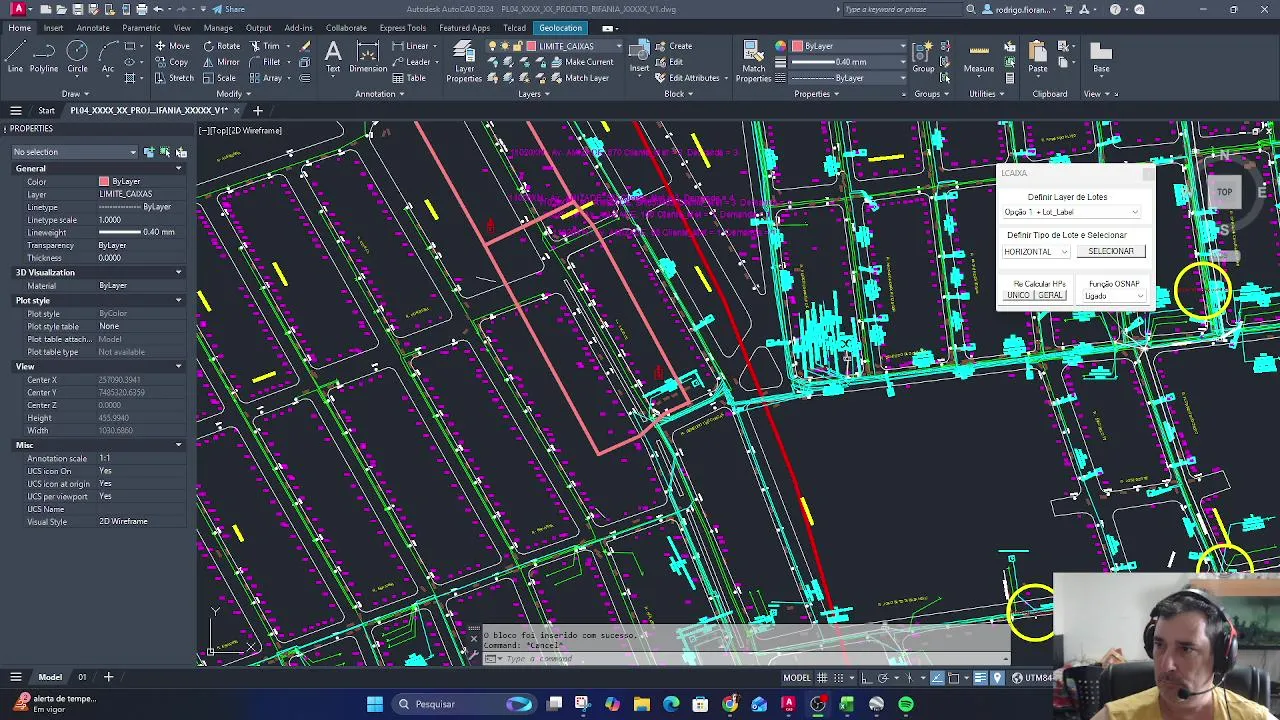Open the Windows Start menu

click(x=375, y=704)
